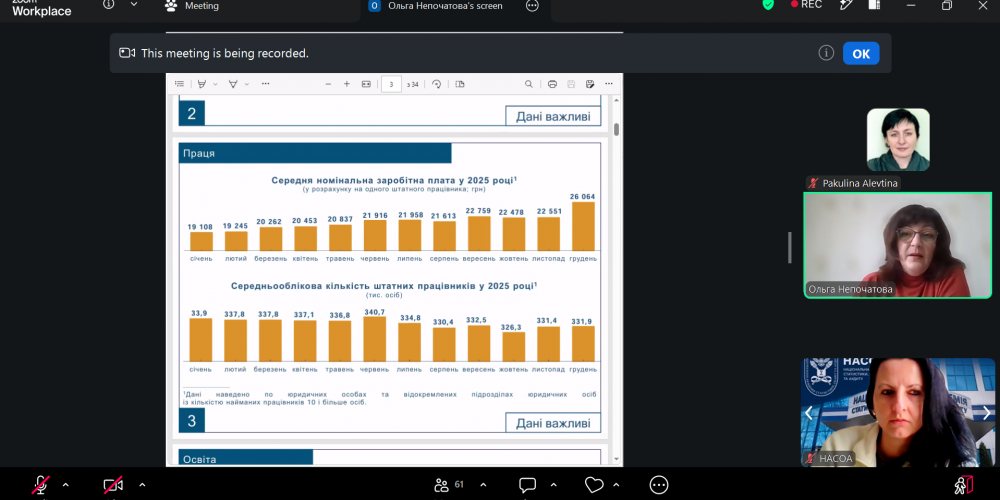This screenshot has height=500, width=1000.
Task: Expand the chat options arrow
Action: click(553, 485)
